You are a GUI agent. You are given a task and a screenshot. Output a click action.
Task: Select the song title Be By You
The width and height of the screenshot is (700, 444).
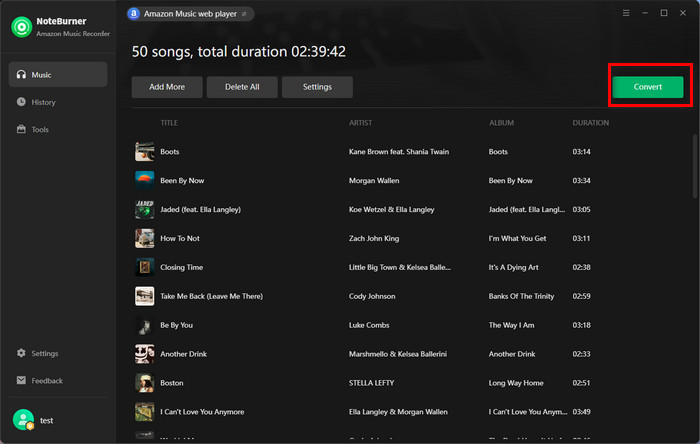pos(177,325)
